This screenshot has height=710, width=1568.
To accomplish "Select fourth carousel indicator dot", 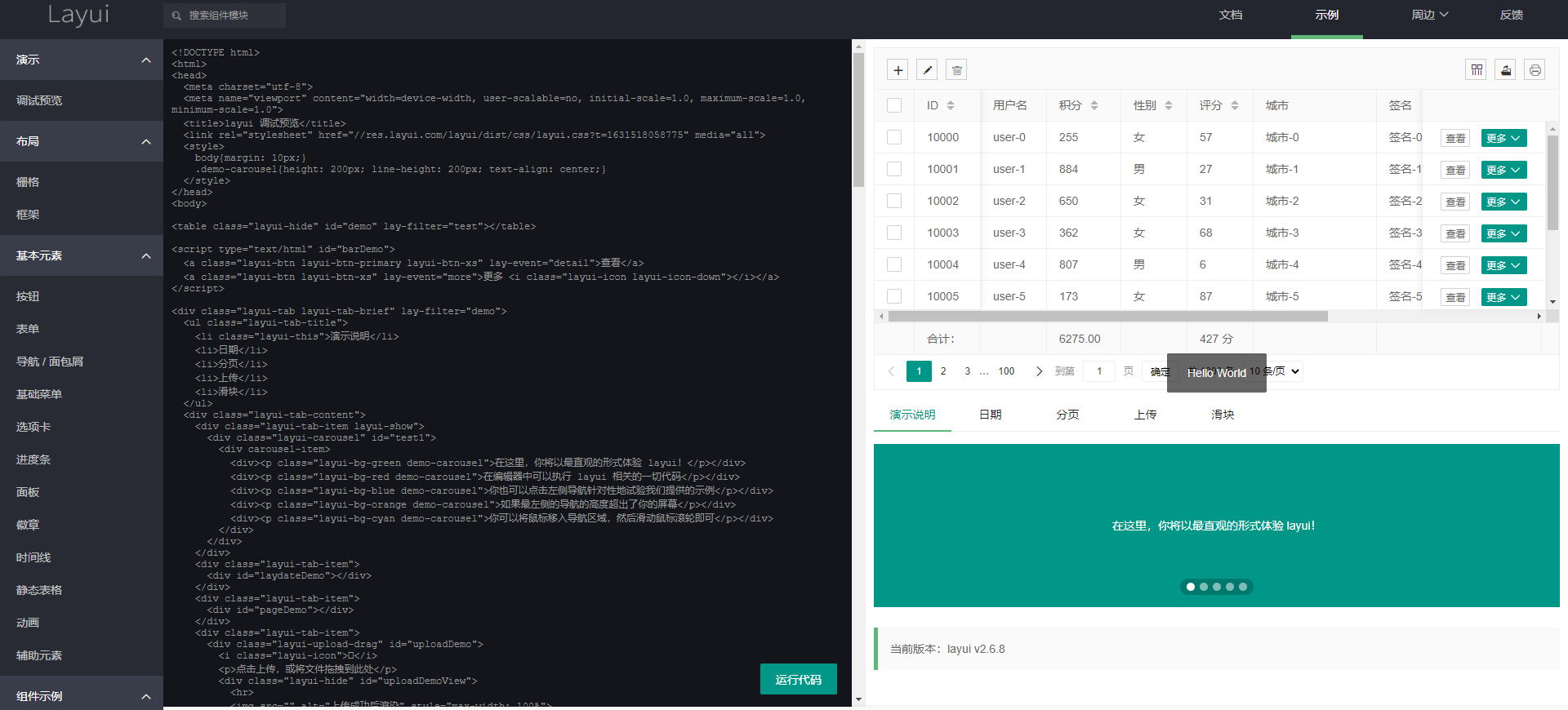I will point(1230,587).
